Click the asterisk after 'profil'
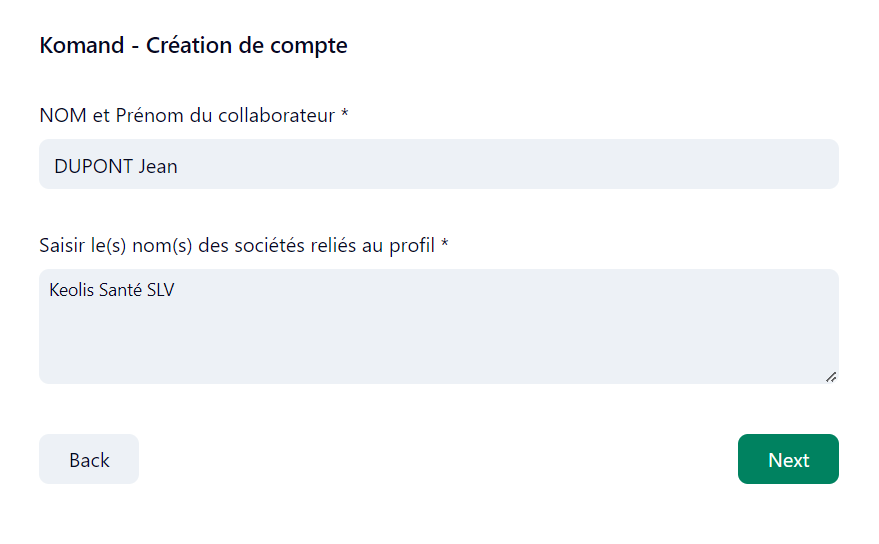 [445, 245]
